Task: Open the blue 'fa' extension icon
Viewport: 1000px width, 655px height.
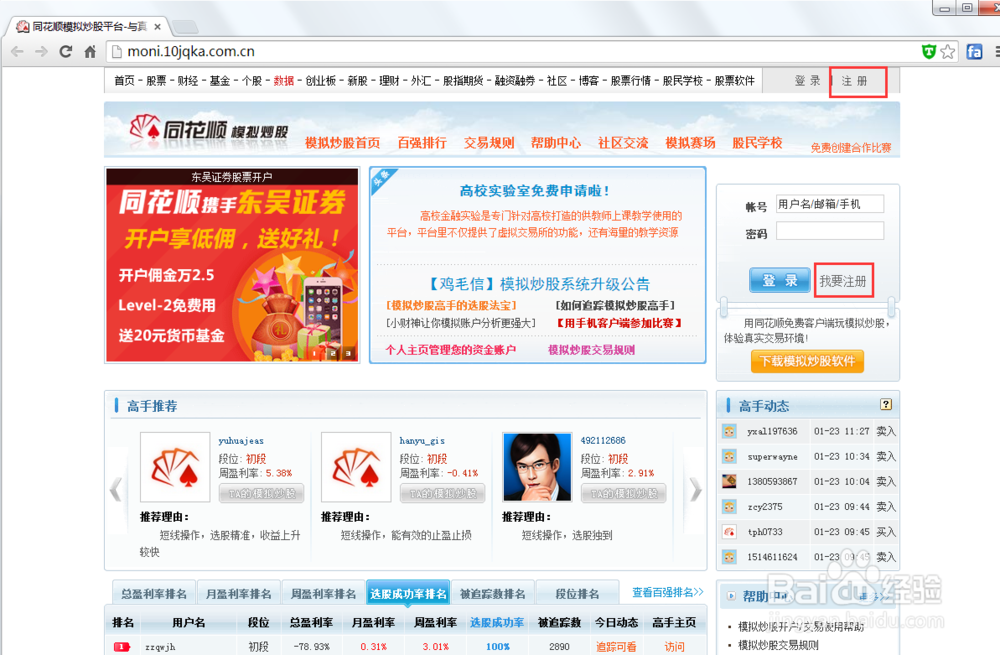Action: (974, 52)
